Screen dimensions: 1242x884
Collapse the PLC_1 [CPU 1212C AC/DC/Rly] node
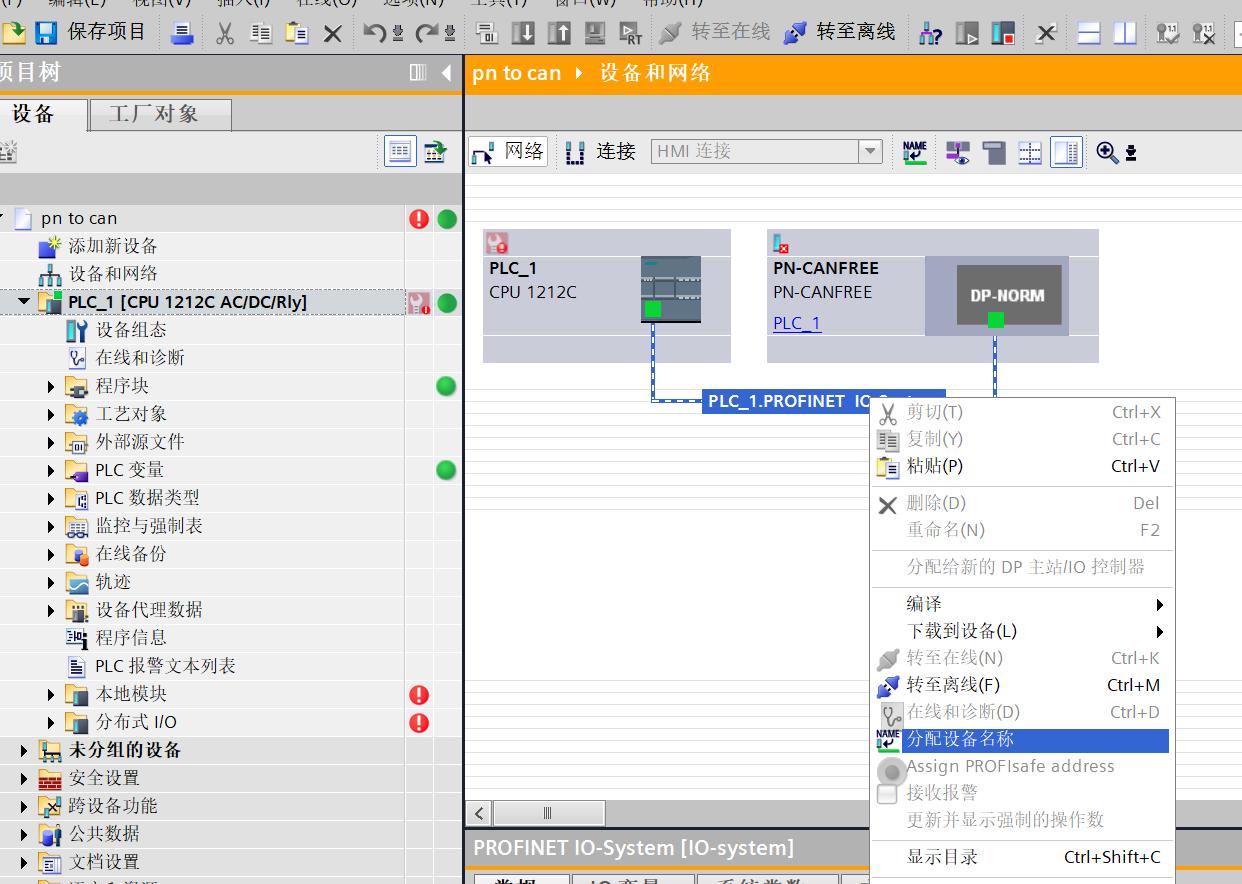point(24,302)
